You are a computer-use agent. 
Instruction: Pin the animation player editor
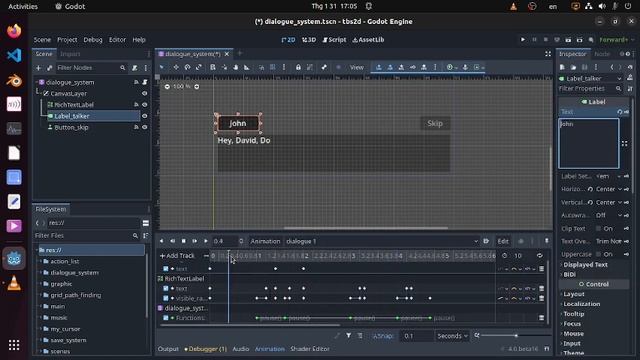coord(547,241)
